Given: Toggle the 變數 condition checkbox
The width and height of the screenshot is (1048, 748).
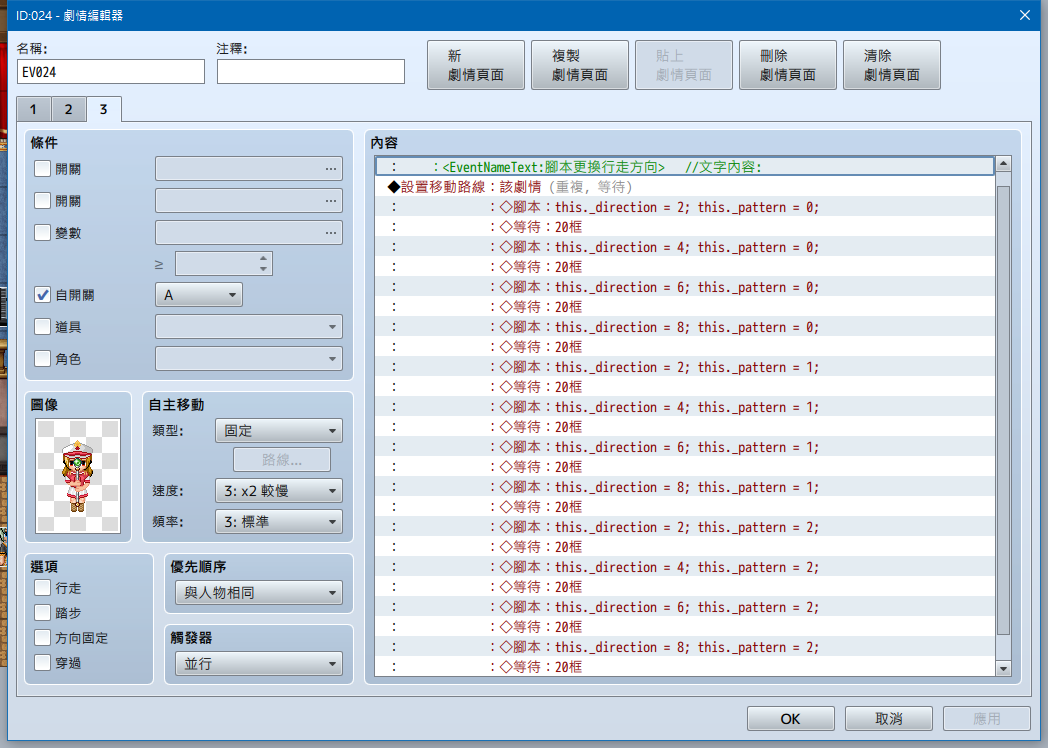Looking at the screenshot, I should click(42, 232).
